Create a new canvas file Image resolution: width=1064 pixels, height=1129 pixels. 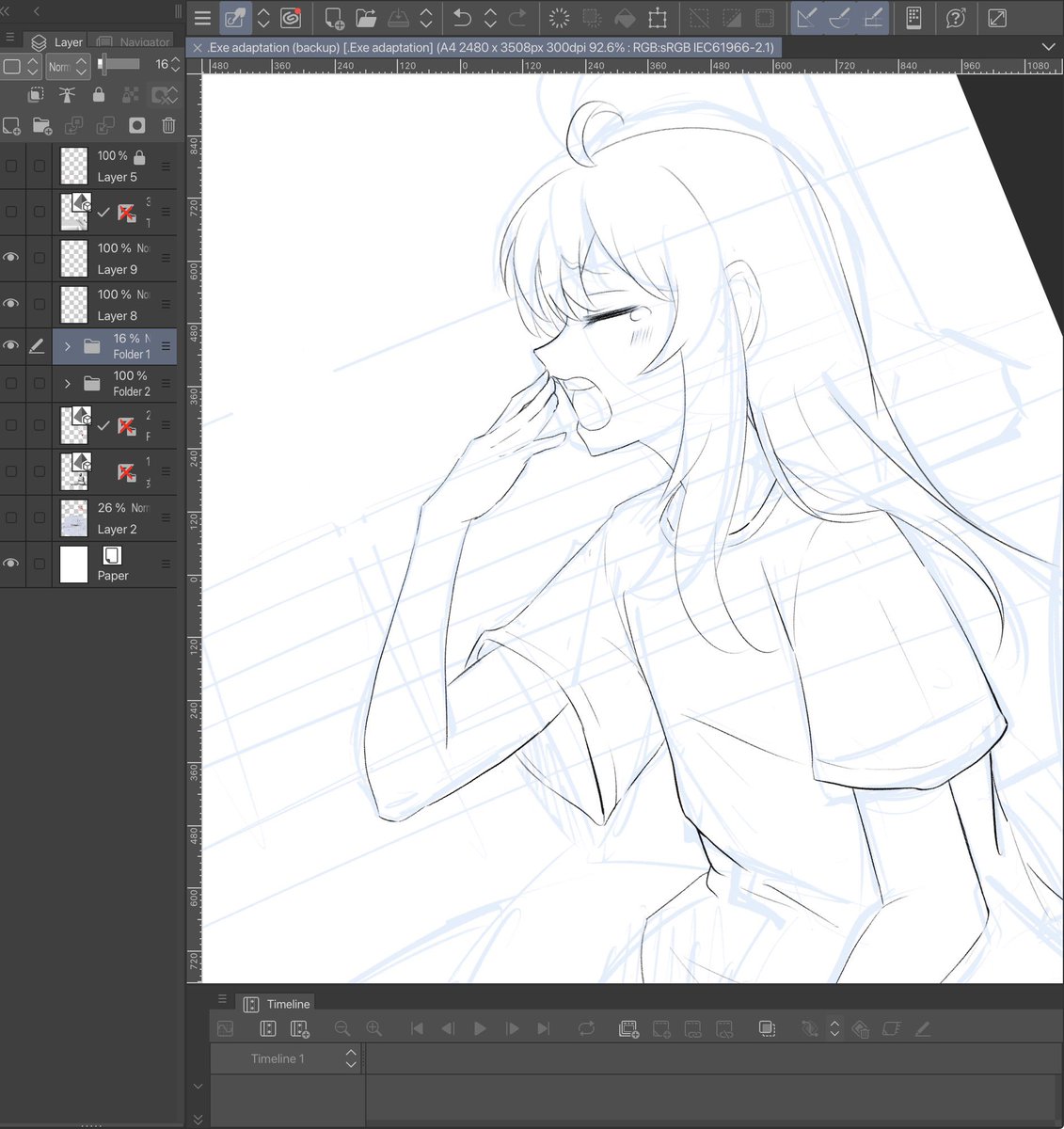(x=334, y=18)
